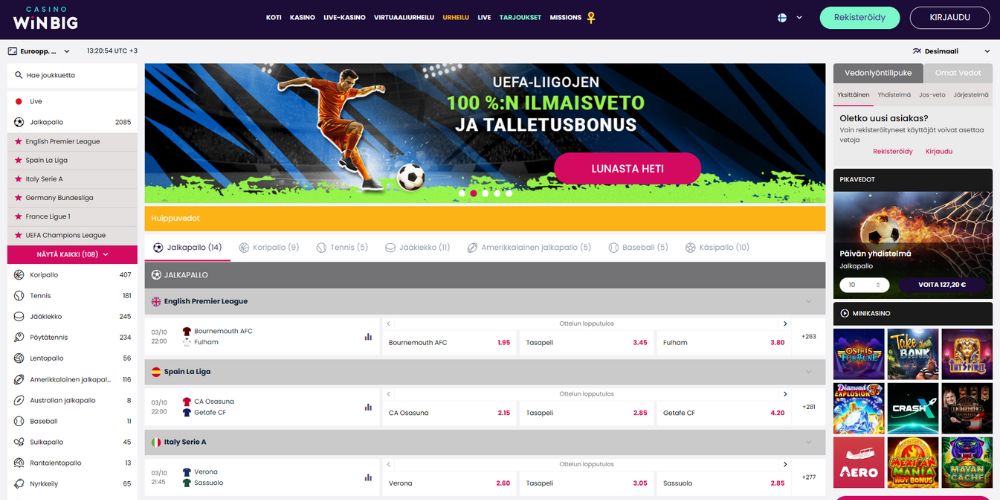The image size is (1000, 500).
Task: Select the Live red indicator
Action: click(18, 101)
